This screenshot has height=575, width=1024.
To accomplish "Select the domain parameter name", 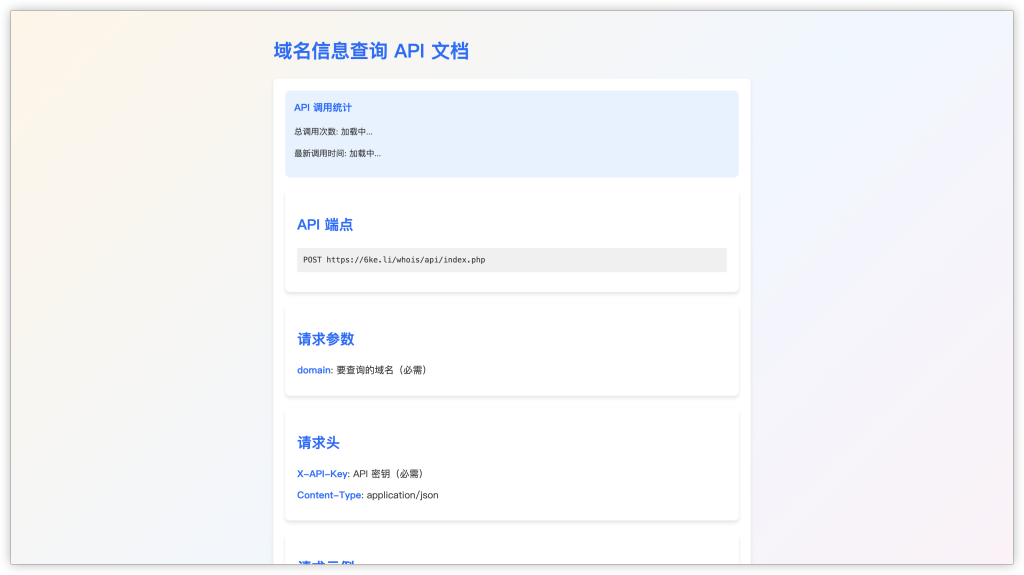I will tap(315, 370).
